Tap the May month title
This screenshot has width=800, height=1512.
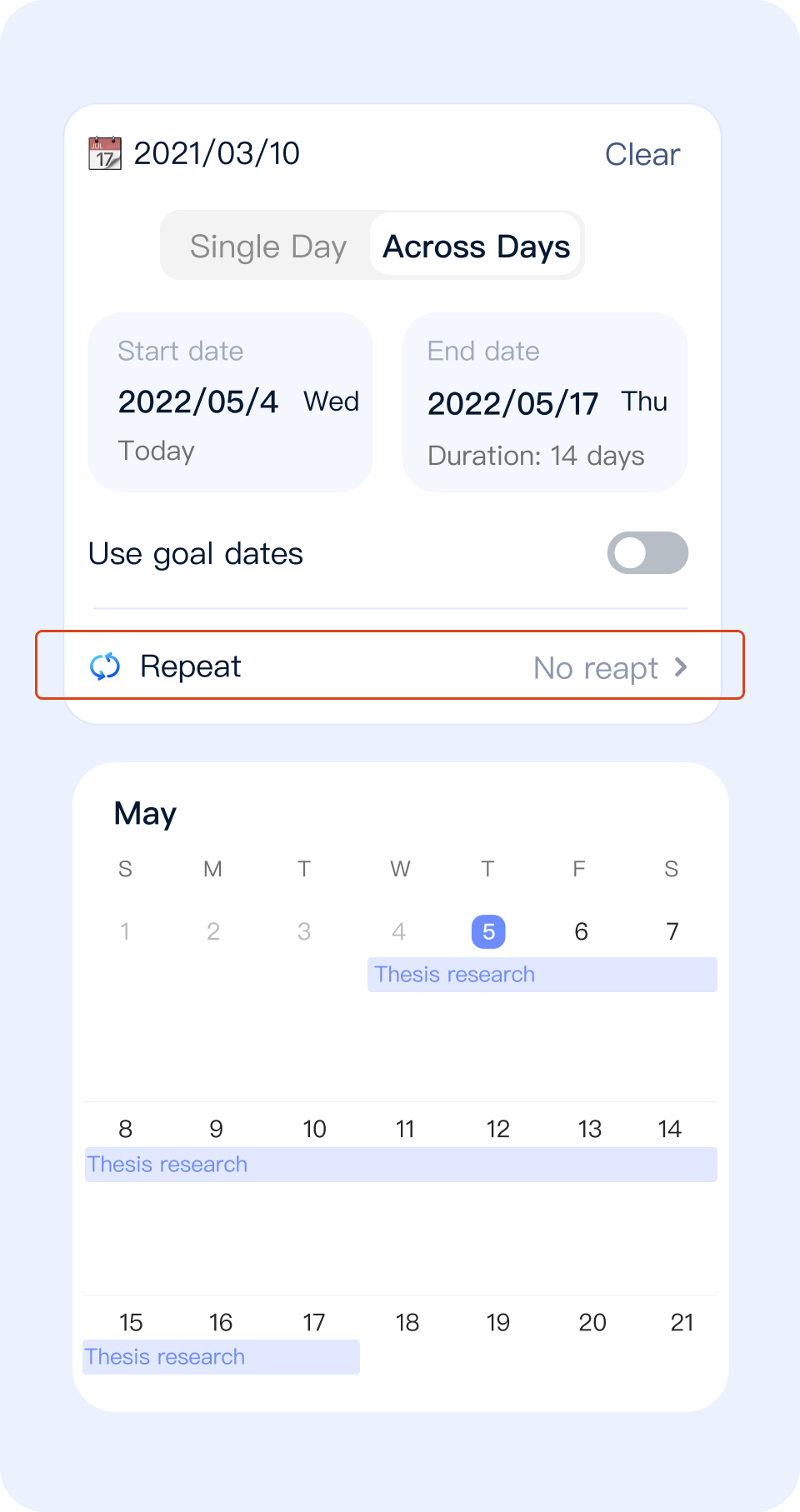point(145,813)
